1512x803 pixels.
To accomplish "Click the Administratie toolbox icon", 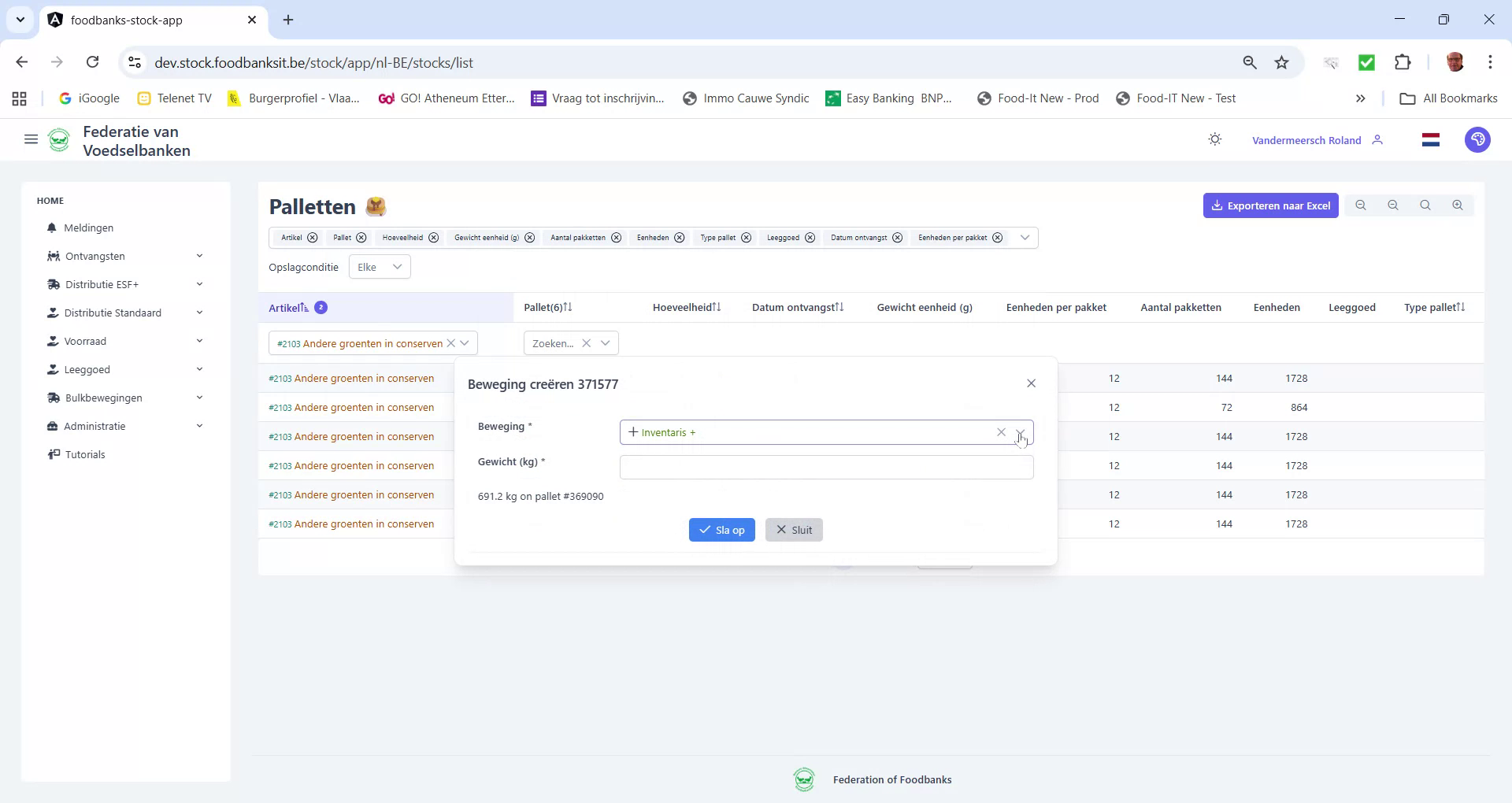I will click(52, 426).
